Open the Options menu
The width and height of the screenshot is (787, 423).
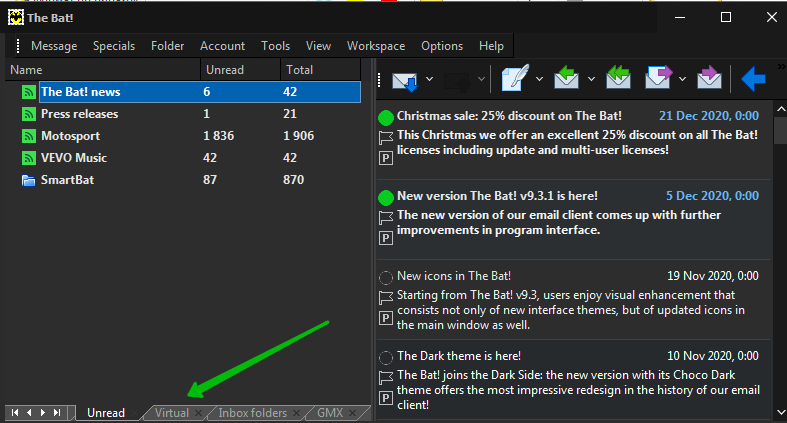click(x=442, y=46)
